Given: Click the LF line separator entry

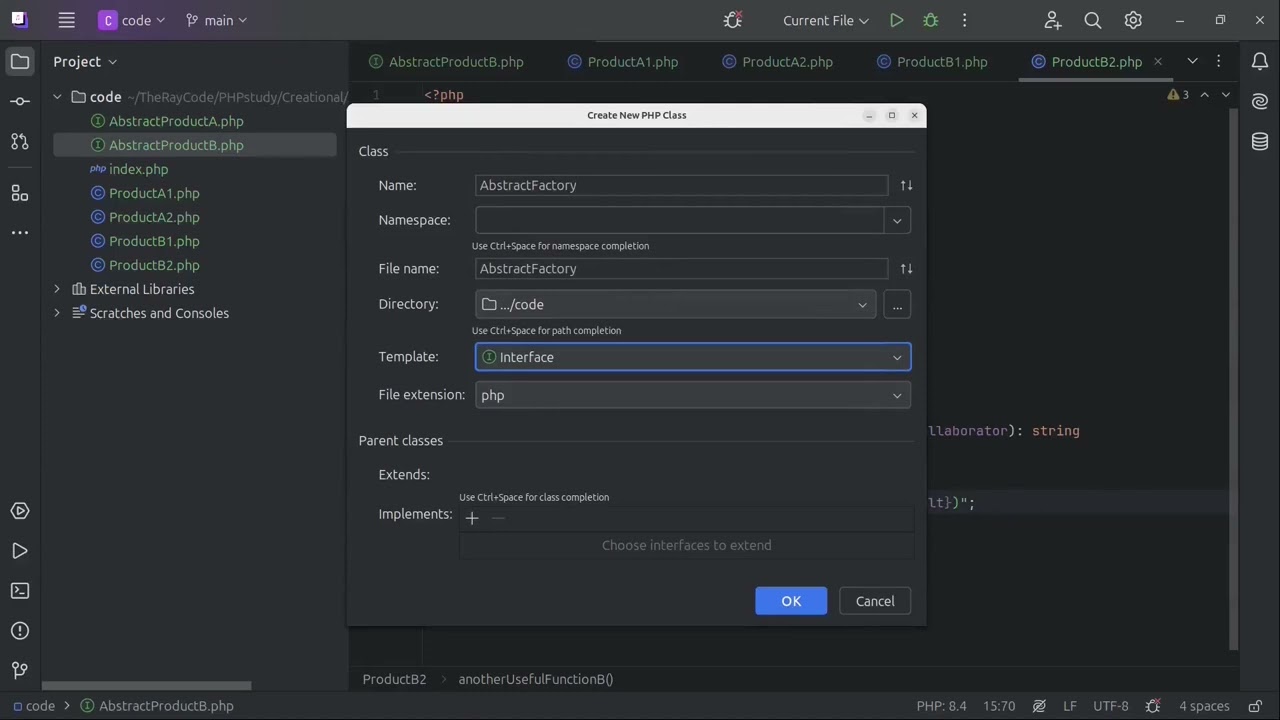Looking at the screenshot, I should pyautogui.click(x=1069, y=706).
